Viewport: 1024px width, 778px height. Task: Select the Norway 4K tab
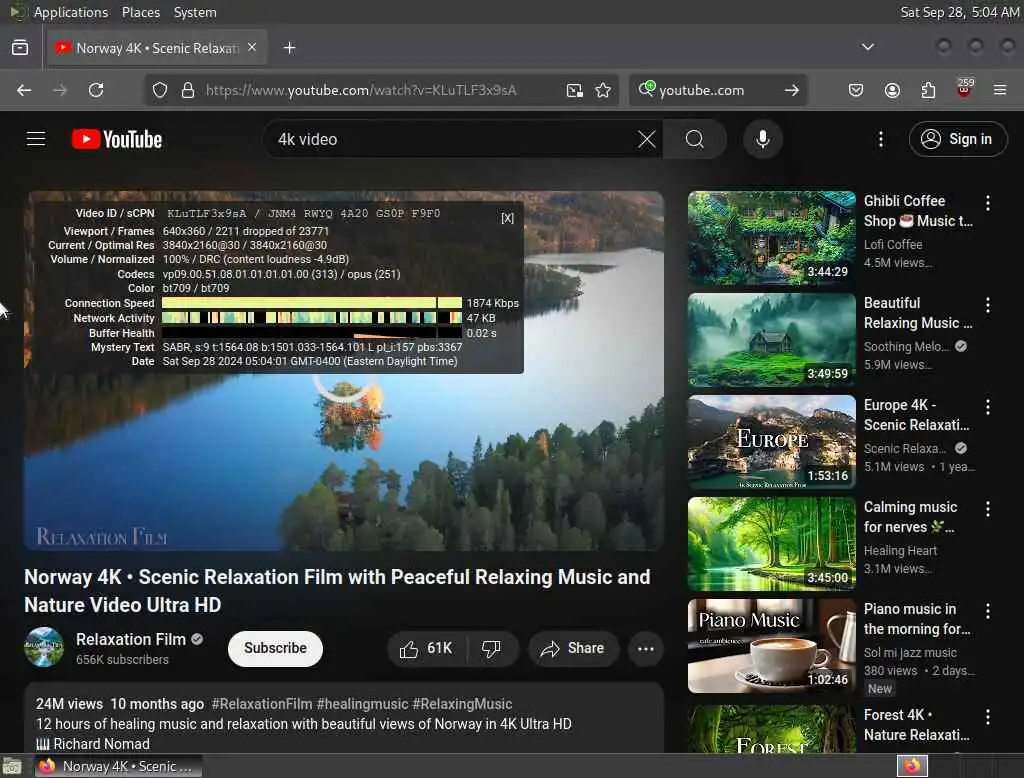click(x=157, y=48)
